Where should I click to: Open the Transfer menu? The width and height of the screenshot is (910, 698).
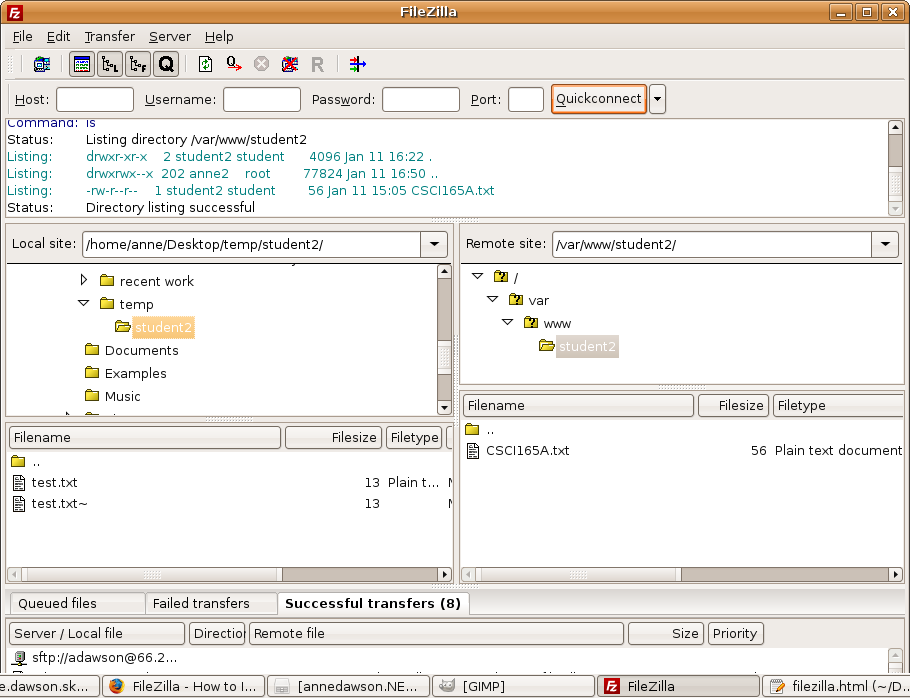coord(110,37)
